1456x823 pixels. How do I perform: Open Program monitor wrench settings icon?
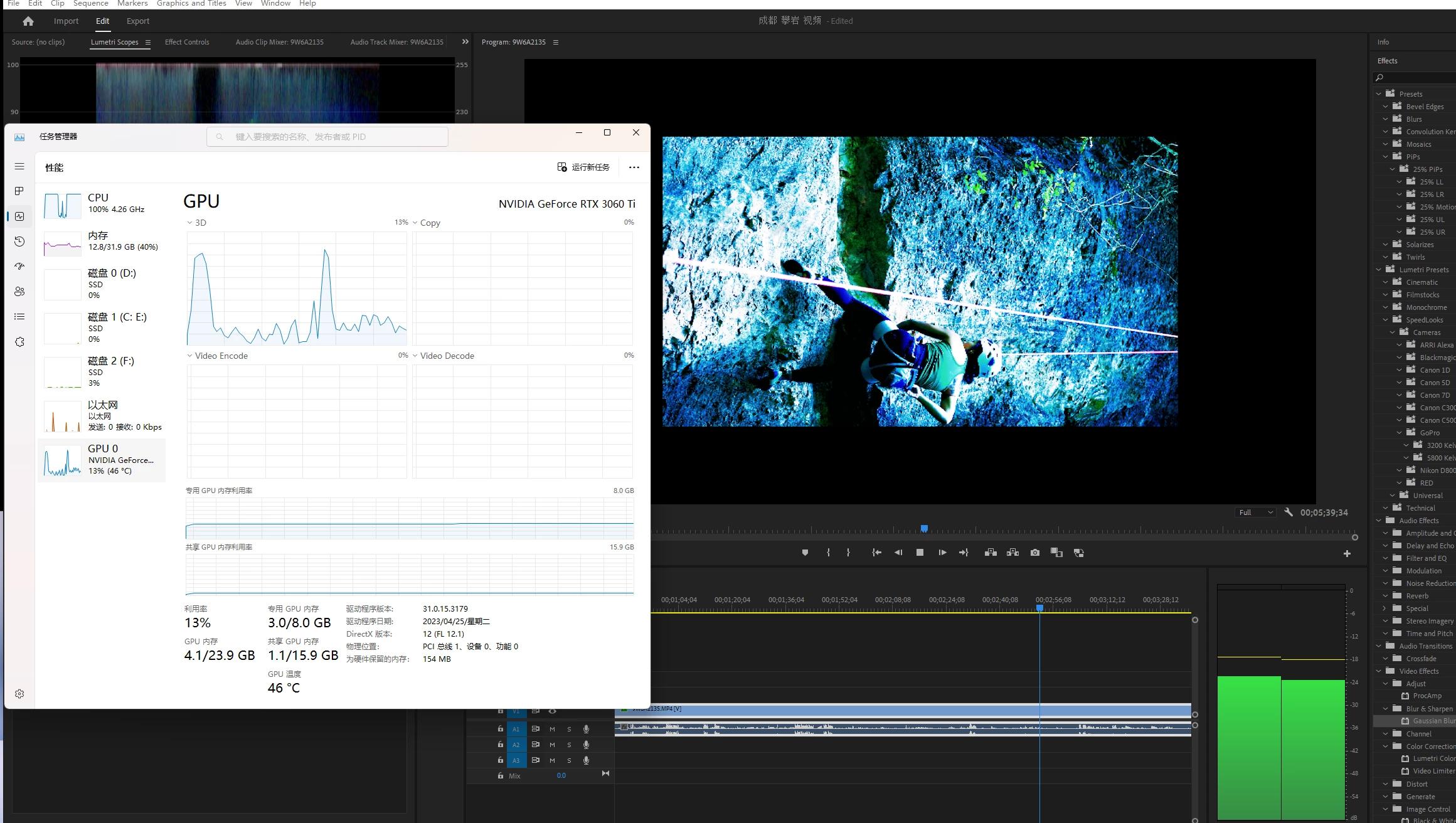1288,512
